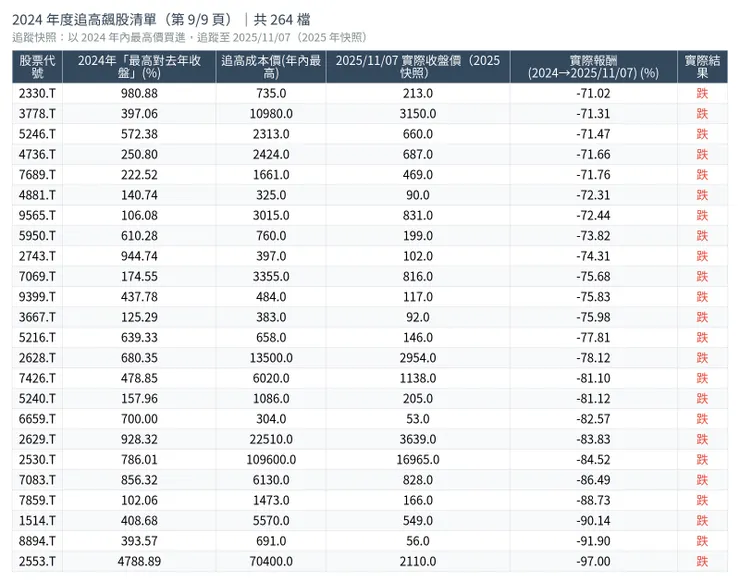Click the 股票代號 column header
This screenshot has height=584, width=740.
pos(38,66)
